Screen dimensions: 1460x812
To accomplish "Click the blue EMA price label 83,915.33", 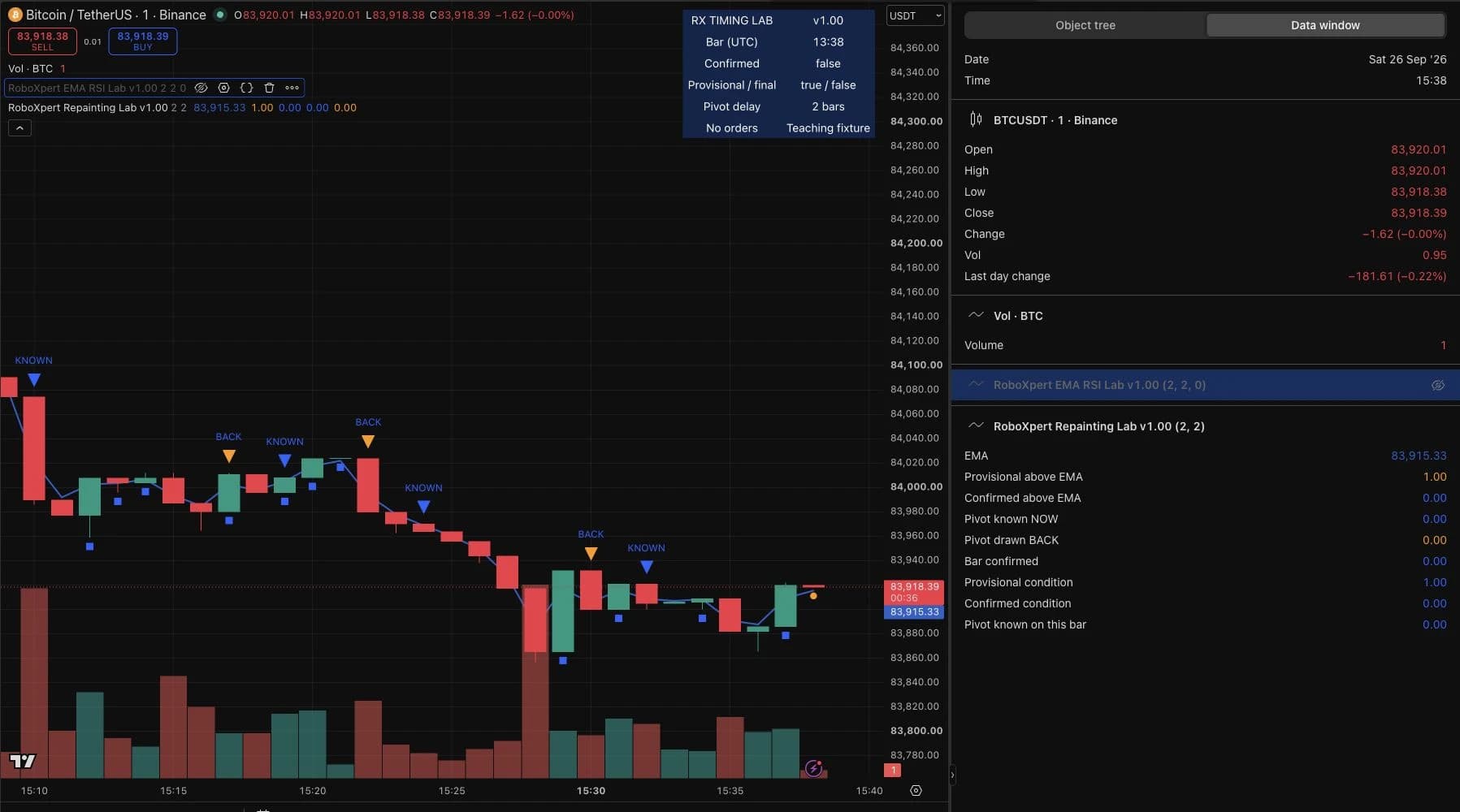I will [x=914, y=612].
